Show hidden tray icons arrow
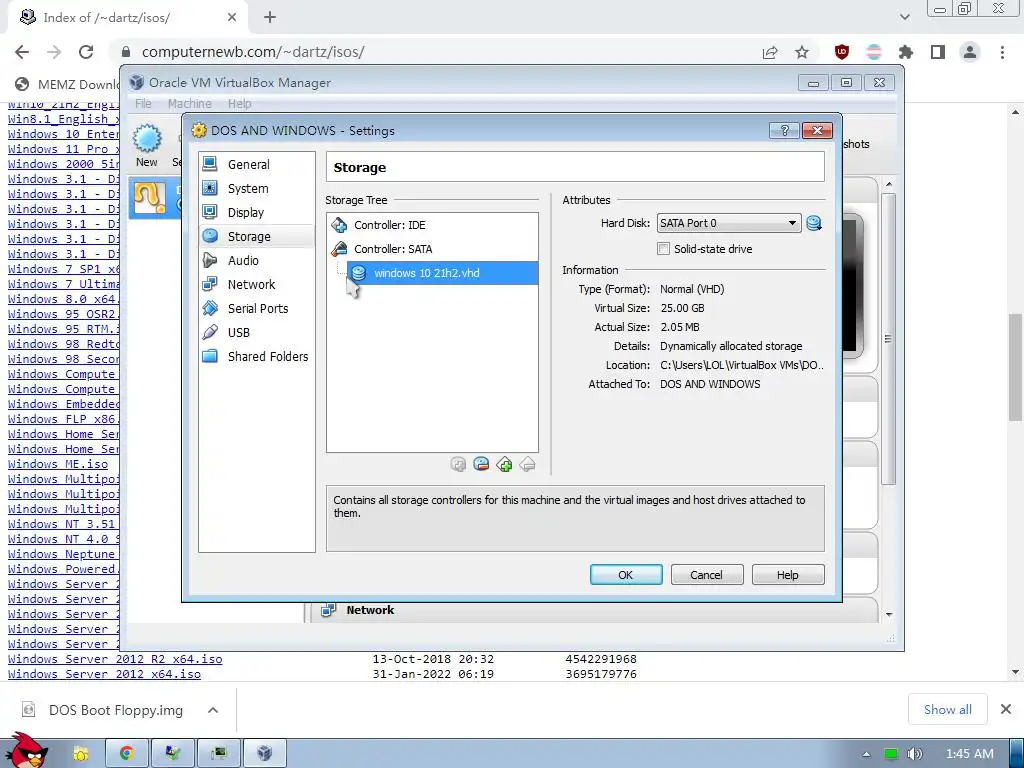The width and height of the screenshot is (1024, 768). [866, 754]
